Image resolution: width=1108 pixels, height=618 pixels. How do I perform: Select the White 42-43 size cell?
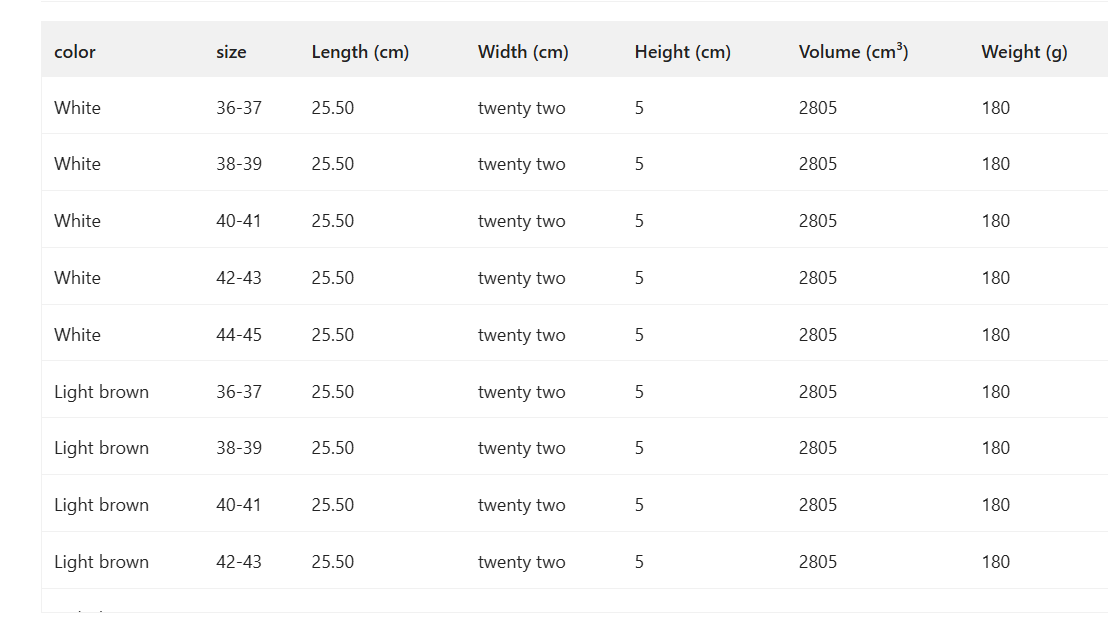(x=239, y=278)
